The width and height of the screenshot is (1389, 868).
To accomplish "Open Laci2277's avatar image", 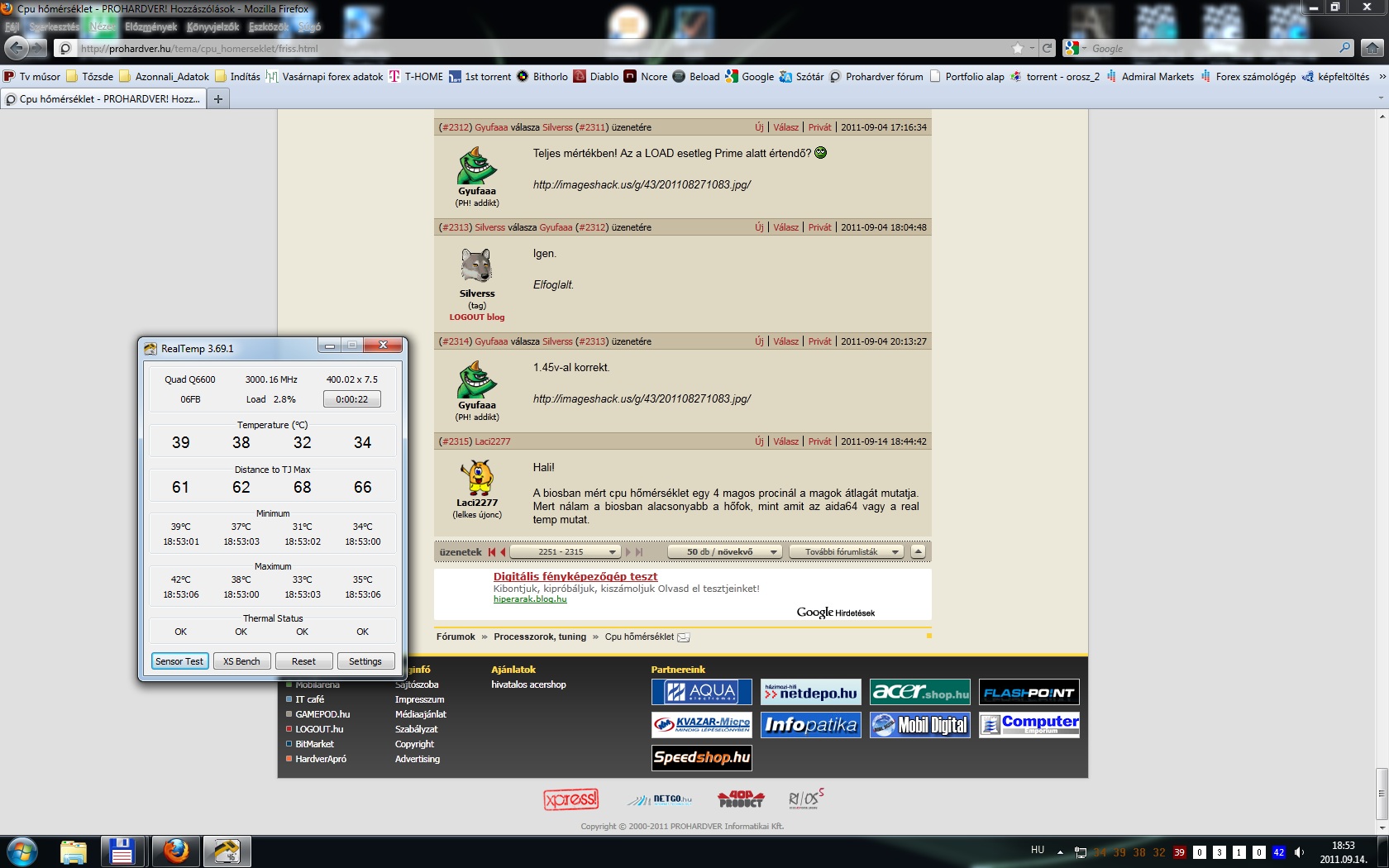I will click(477, 477).
